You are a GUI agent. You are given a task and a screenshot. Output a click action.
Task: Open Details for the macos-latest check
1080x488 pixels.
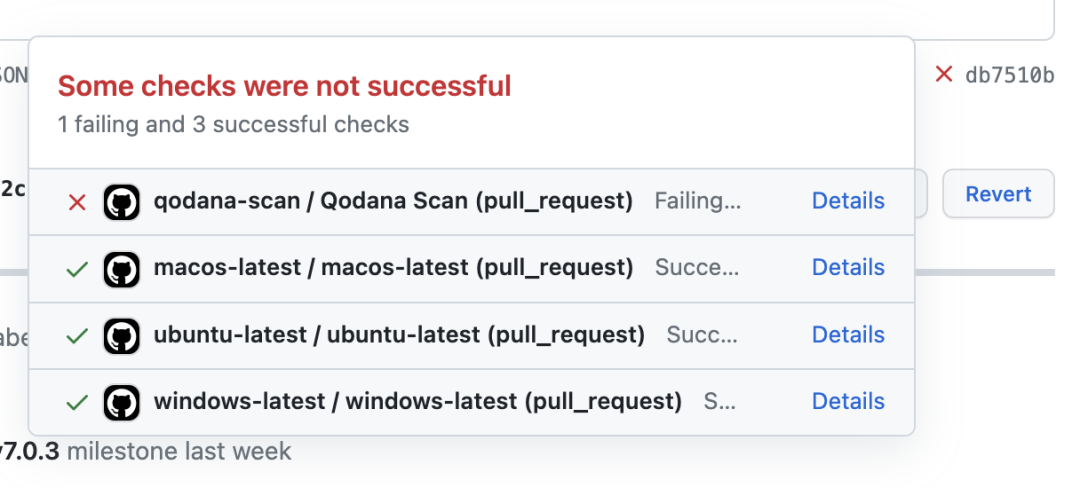(x=848, y=268)
